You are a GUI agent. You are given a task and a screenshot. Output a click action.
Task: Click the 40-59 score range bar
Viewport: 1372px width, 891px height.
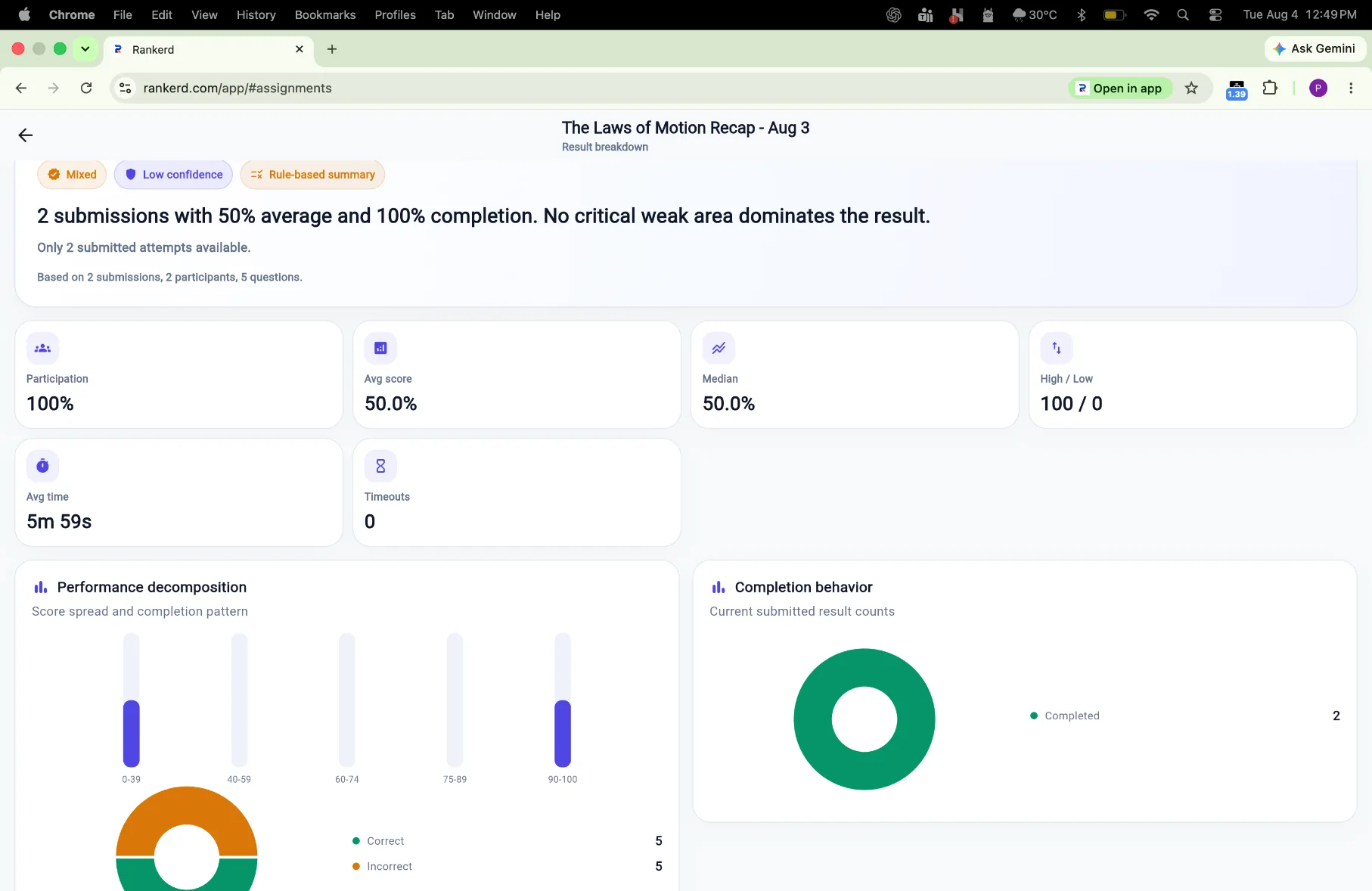coord(239,700)
